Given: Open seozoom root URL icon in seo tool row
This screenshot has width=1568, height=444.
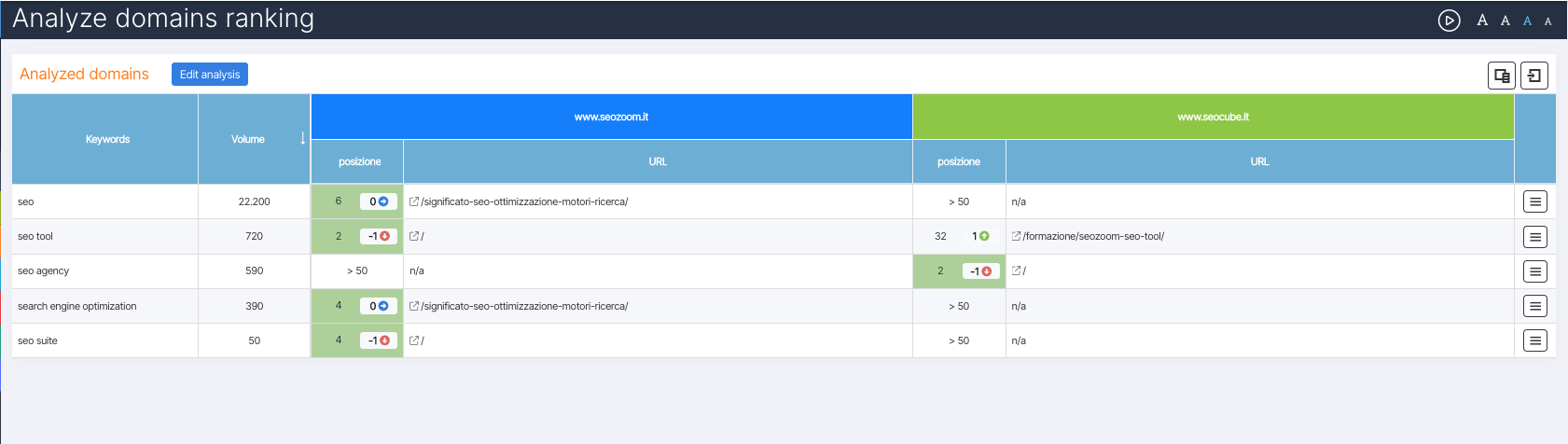Looking at the screenshot, I should (x=414, y=236).
